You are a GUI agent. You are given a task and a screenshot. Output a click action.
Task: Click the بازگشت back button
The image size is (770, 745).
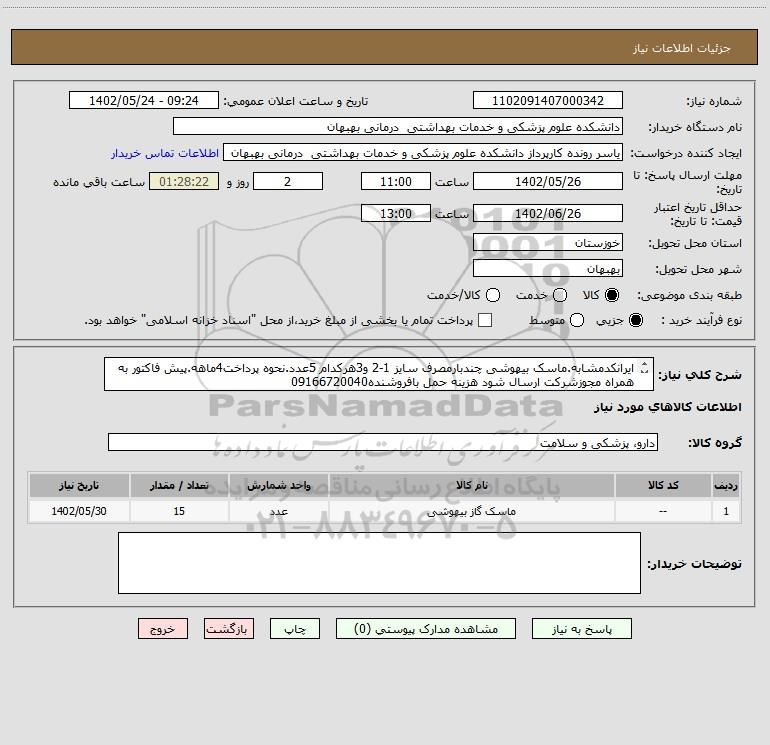(229, 629)
